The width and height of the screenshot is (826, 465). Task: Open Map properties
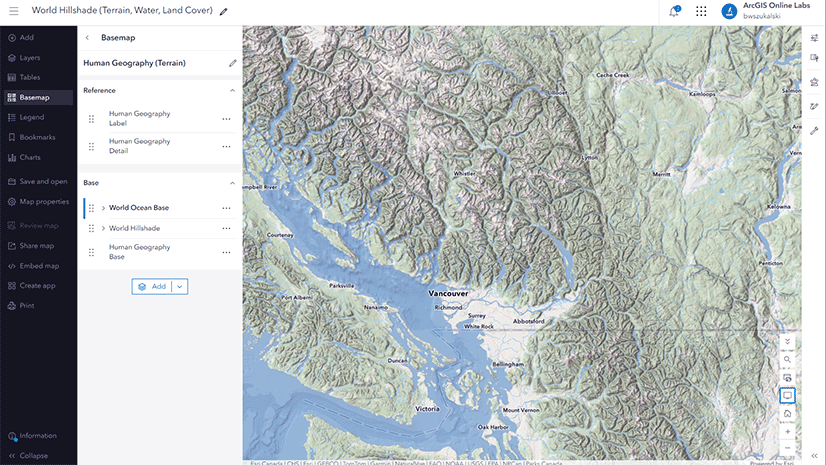click(x=38, y=202)
